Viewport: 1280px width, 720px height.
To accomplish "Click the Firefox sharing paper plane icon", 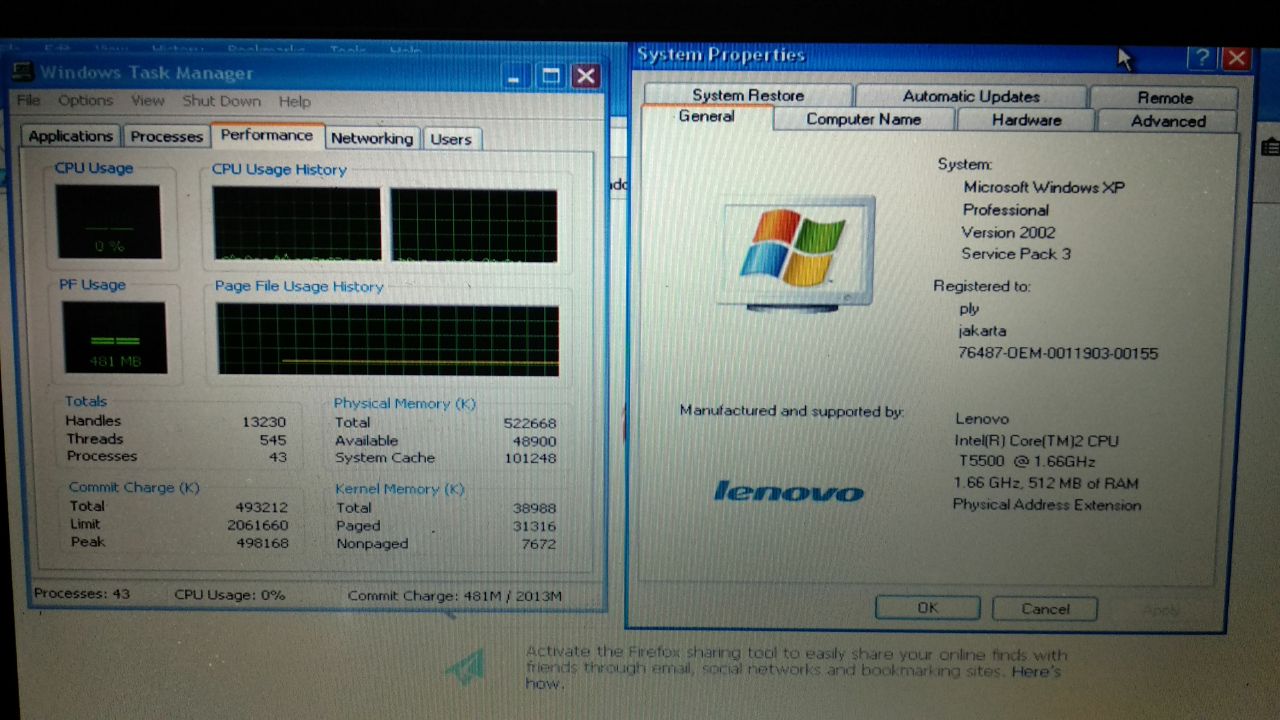I will (467, 667).
